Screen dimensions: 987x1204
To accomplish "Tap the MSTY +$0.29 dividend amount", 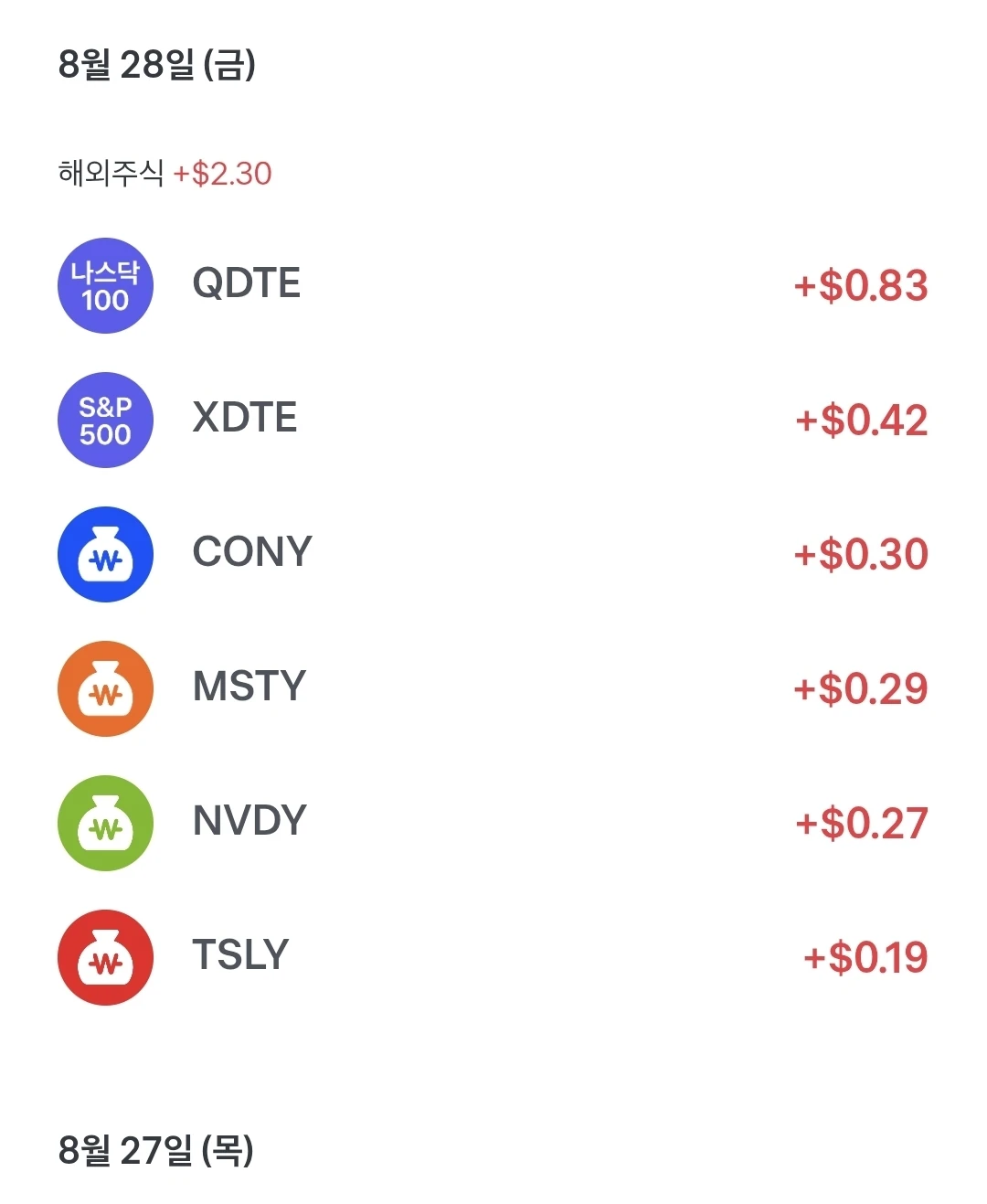I will pos(861,688).
